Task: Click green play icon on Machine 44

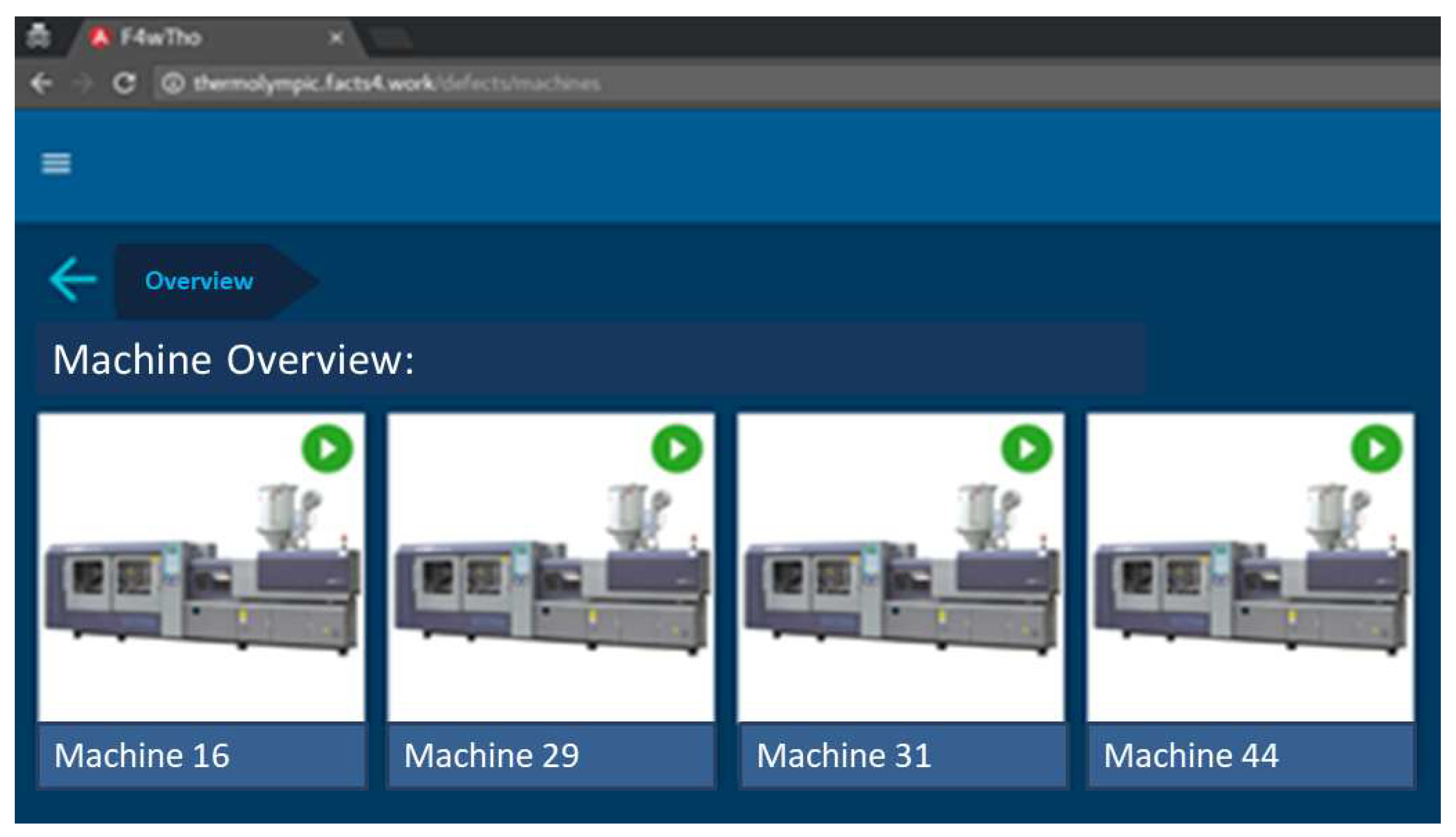Action: [x=1376, y=449]
